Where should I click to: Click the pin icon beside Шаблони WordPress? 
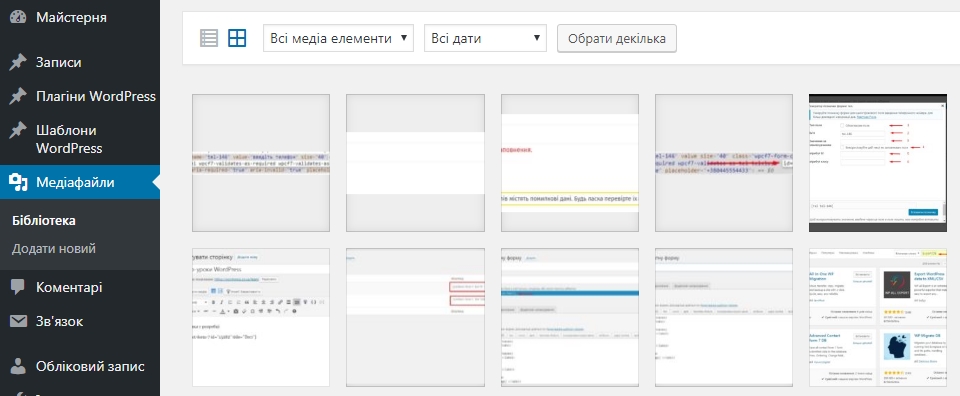[18, 130]
